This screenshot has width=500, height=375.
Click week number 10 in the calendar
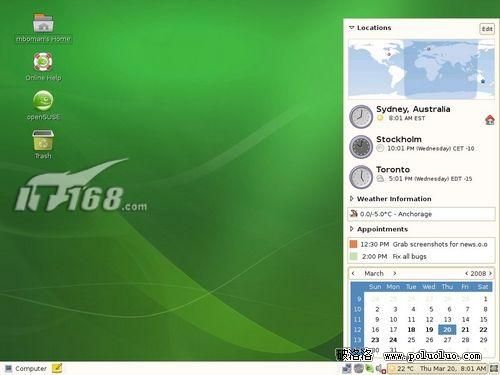coord(357,309)
